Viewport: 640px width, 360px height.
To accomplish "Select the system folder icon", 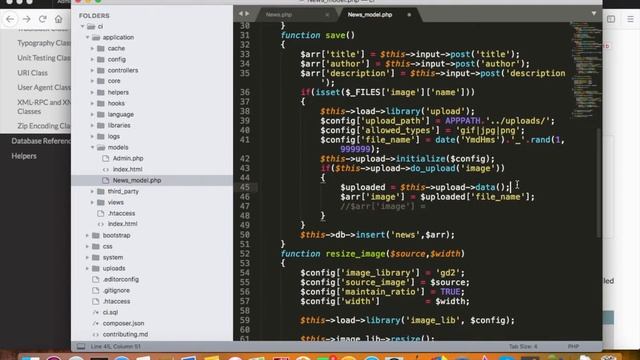I will pyautogui.click(x=96, y=258).
